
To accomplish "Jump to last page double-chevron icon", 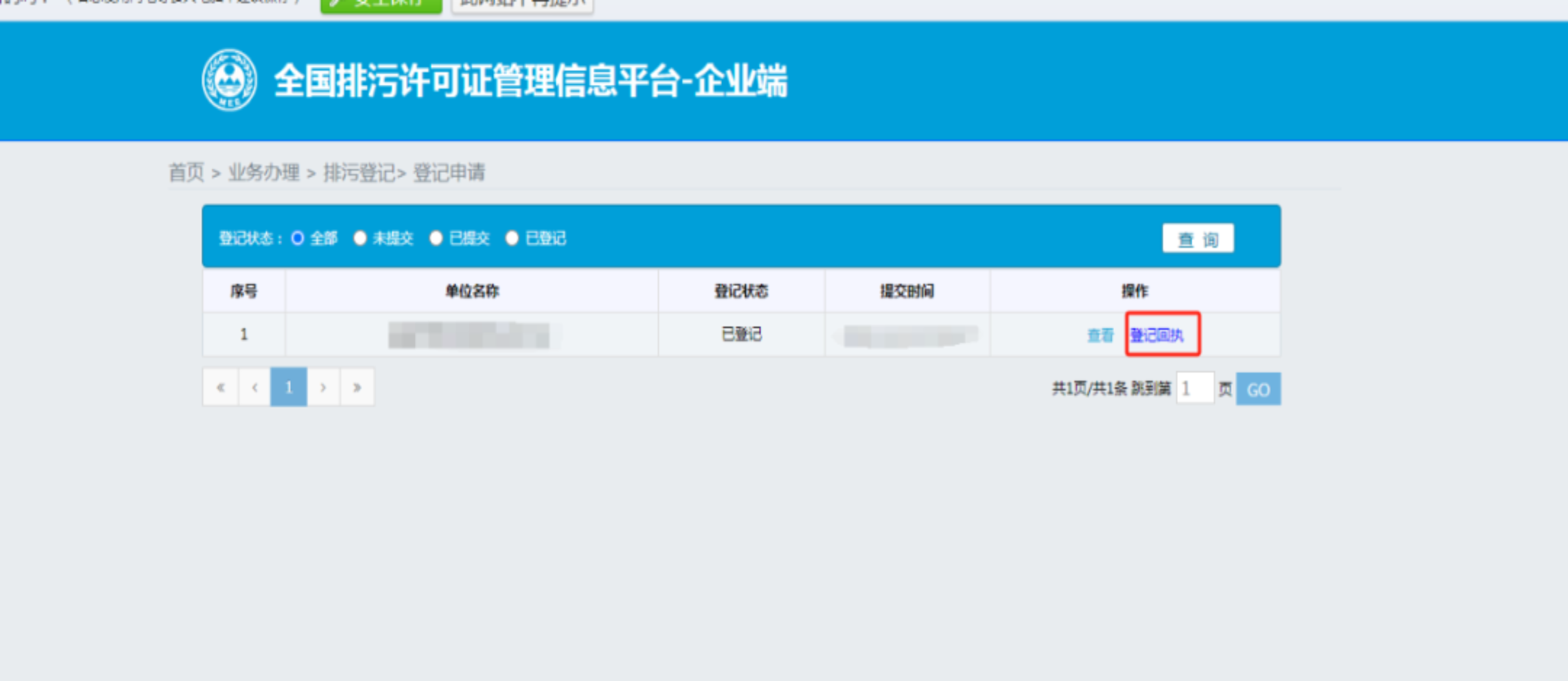I will tap(357, 387).
